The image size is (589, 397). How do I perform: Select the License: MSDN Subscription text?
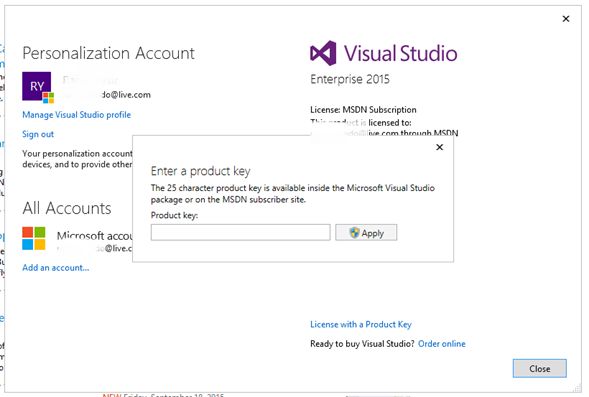click(x=363, y=110)
